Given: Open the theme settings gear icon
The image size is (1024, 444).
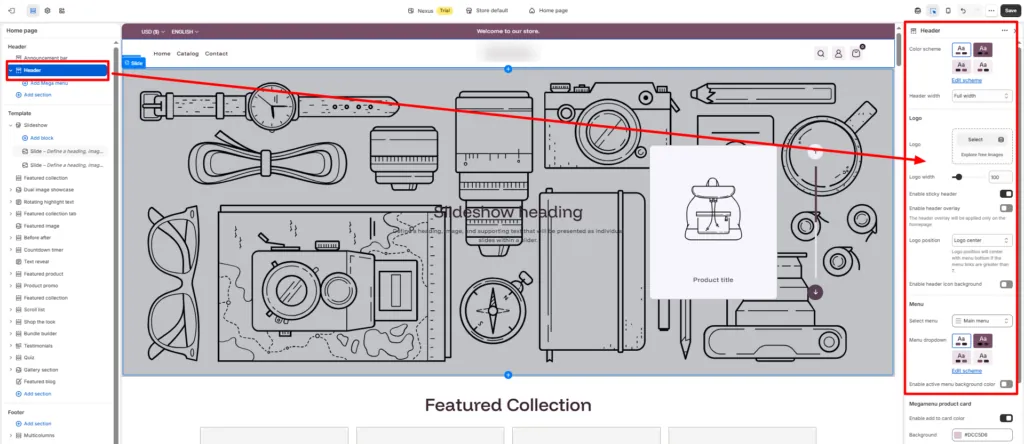Looking at the screenshot, I should tap(47, 10).
